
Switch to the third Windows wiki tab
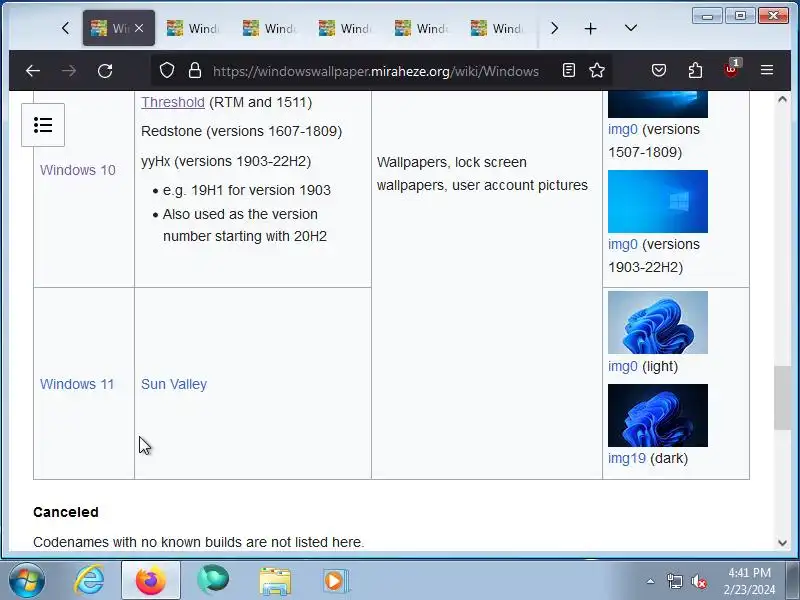point(270,29)
